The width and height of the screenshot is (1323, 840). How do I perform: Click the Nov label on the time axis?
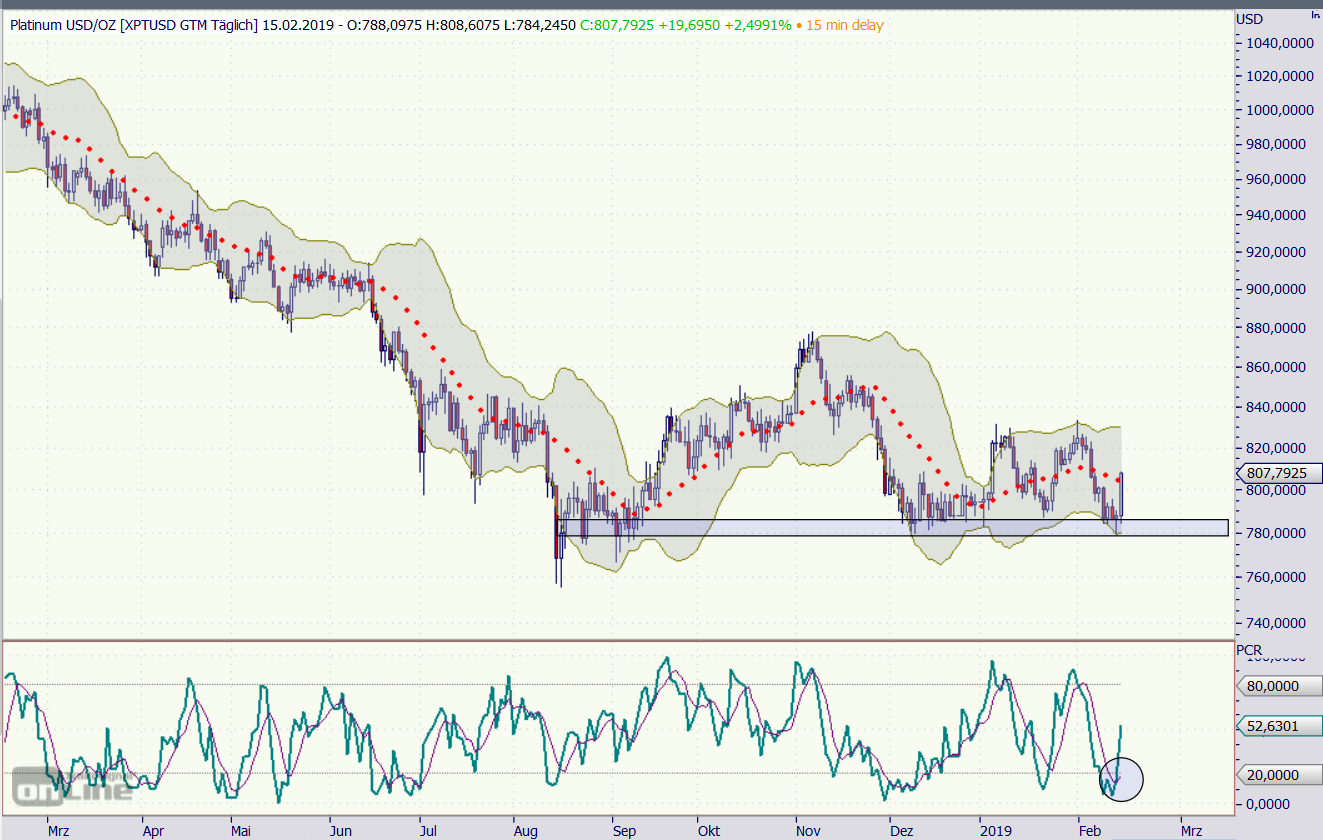tap(808, 831)
